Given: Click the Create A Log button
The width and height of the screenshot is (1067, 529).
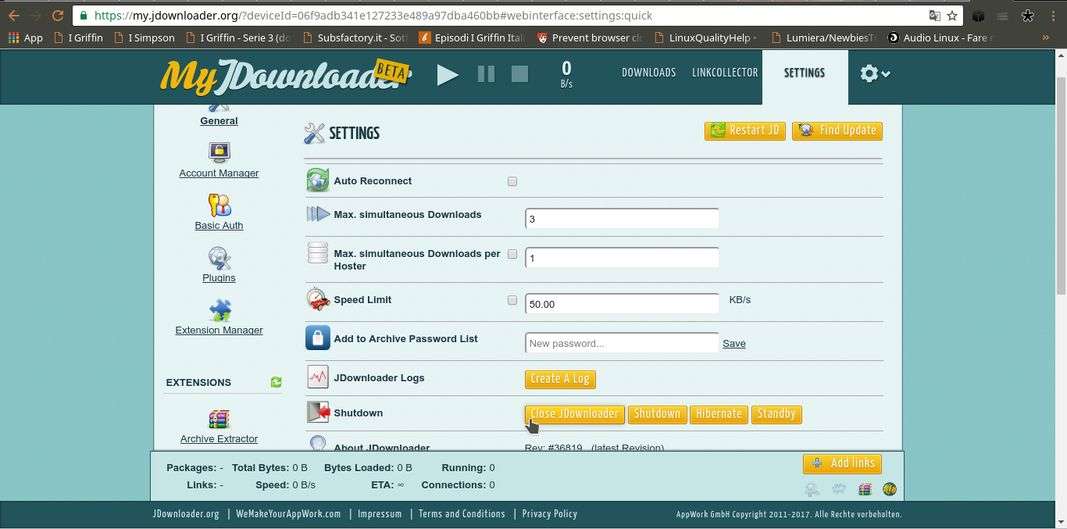Looking at the screenshot, I should [x=560, y=379].
